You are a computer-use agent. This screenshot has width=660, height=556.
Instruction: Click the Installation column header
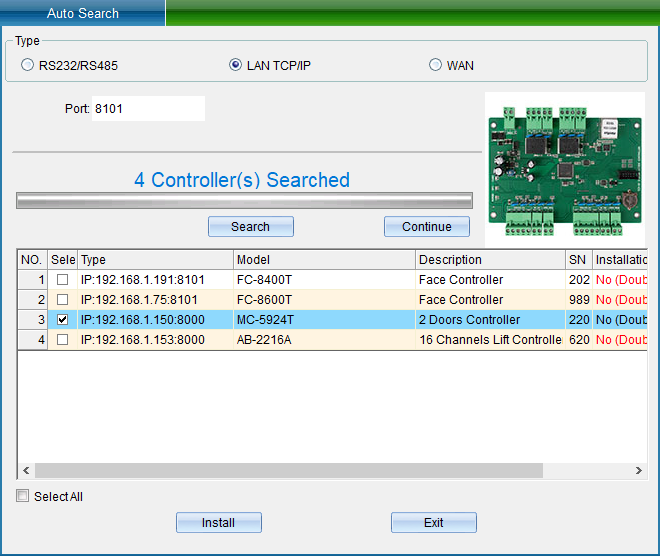620,260
